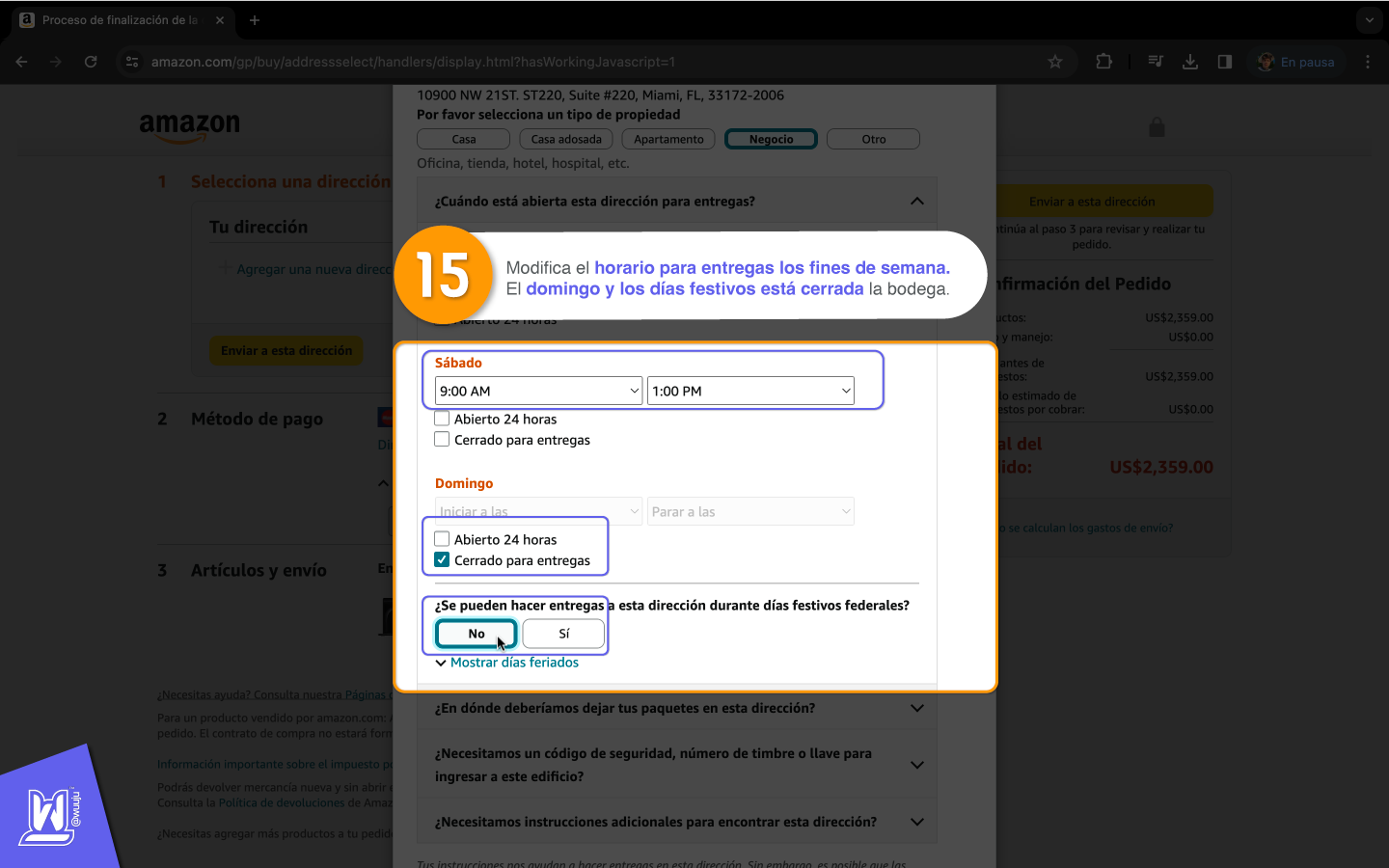Uncheck Domingo "Cerrado para entregas" box

point(442,560)
